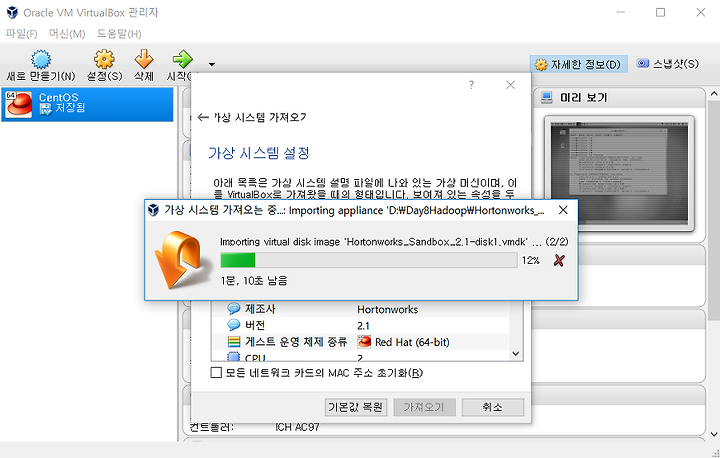Click the Import (가져오기) button
The width and height of the screenshot is (720, 458).
(424, 407)
